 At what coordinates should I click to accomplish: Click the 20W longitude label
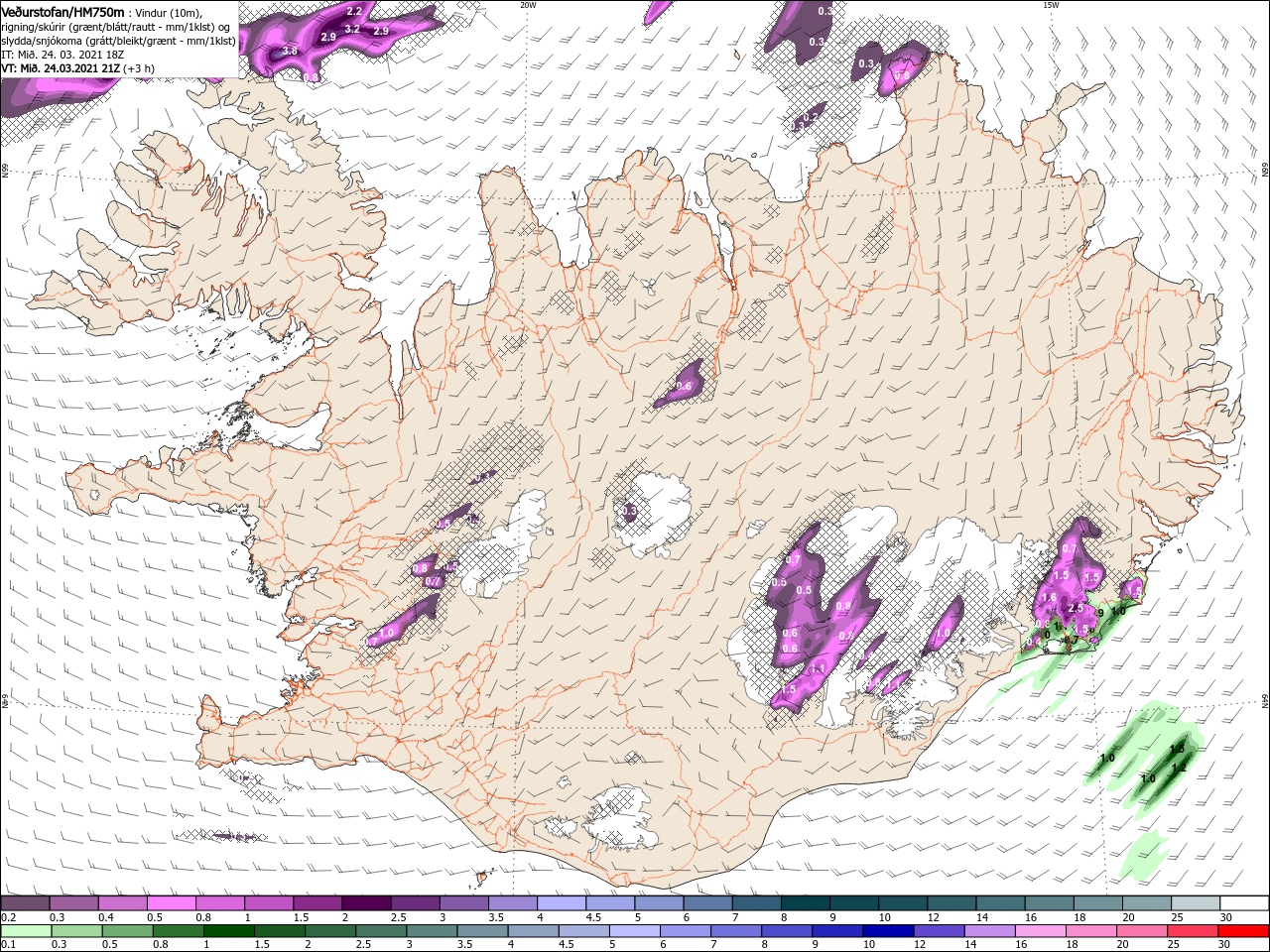(528, 5)
